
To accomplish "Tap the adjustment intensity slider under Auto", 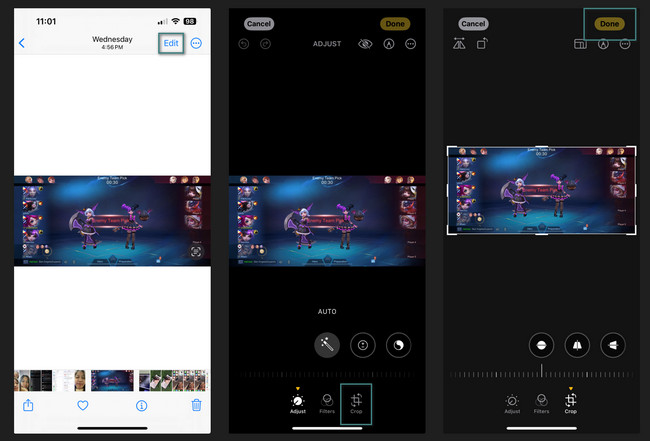I will click(327, 375).
